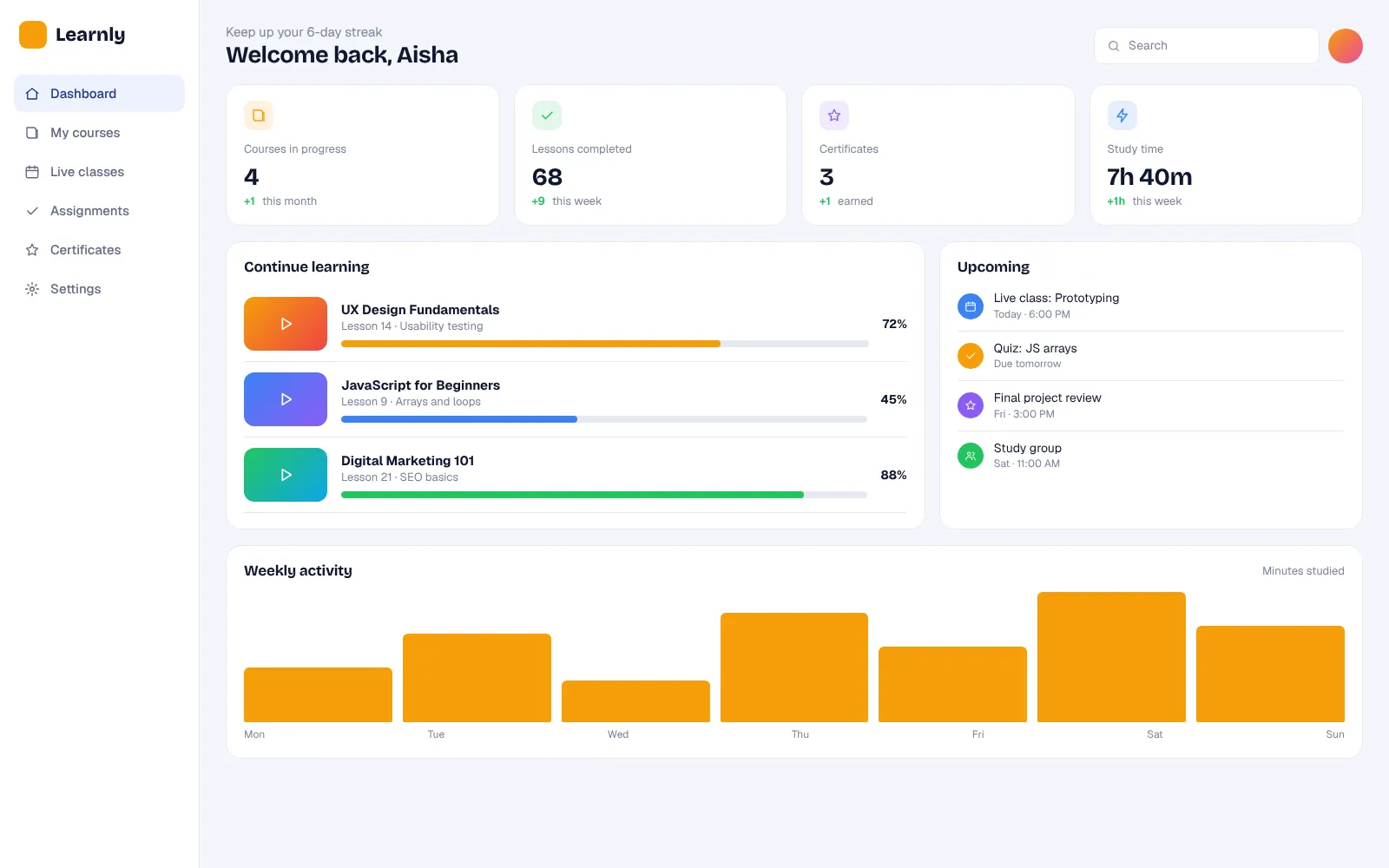
Task: Click the Study time lightning bolt icon
Action: click(1122, 115)
